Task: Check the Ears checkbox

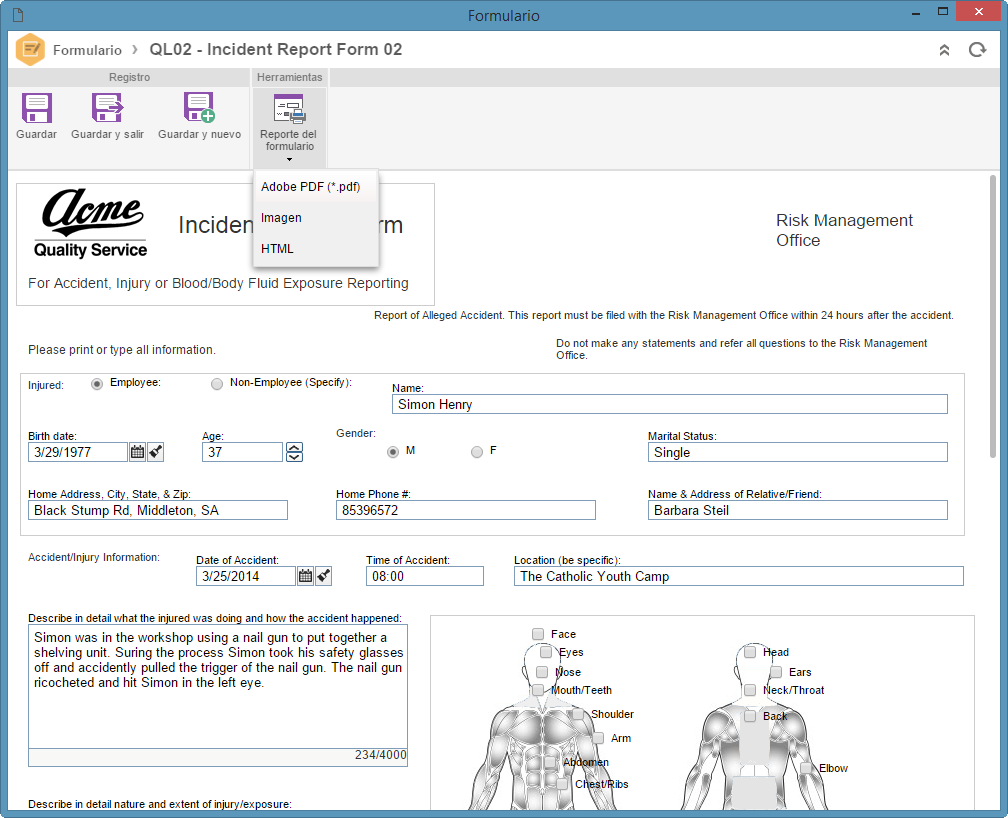Action: pos(776,672)
